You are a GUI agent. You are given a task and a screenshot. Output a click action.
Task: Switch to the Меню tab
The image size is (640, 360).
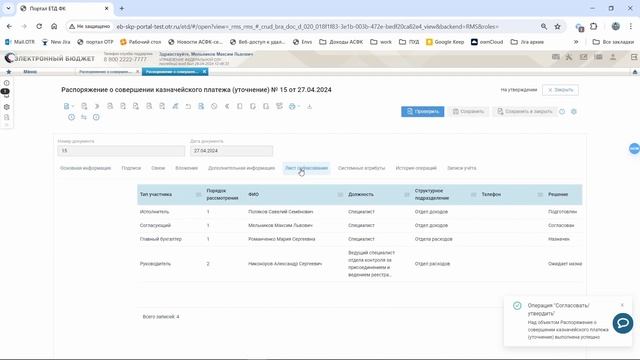click(x=30, y=72)
